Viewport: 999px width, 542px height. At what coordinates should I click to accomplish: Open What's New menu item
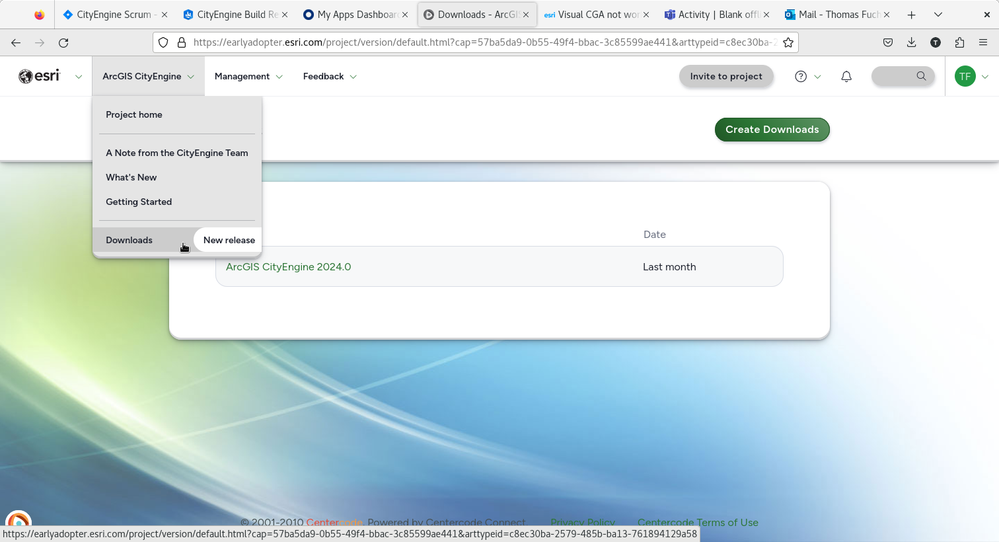pos(131,177)
